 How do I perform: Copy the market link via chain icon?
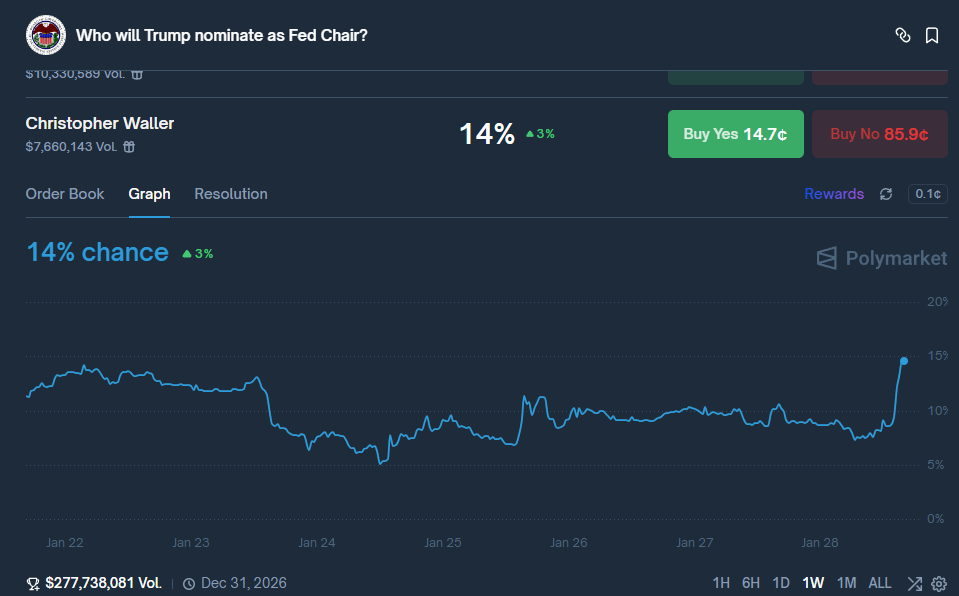902,36
